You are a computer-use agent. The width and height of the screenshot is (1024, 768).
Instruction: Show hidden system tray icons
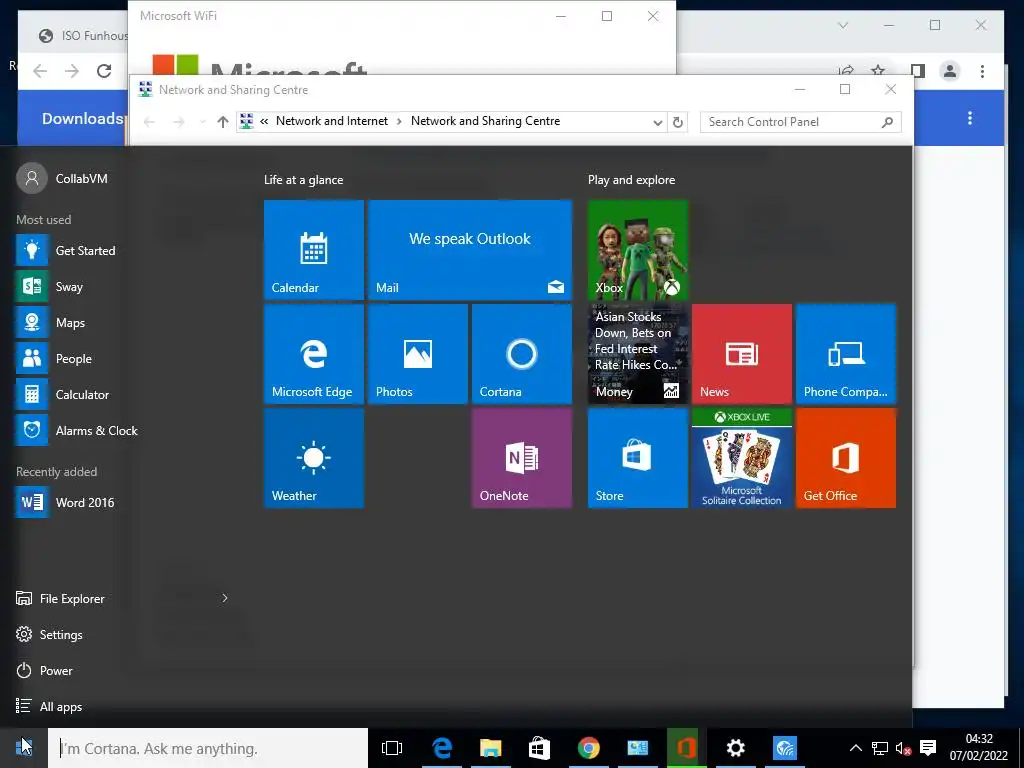pos(856,748)
